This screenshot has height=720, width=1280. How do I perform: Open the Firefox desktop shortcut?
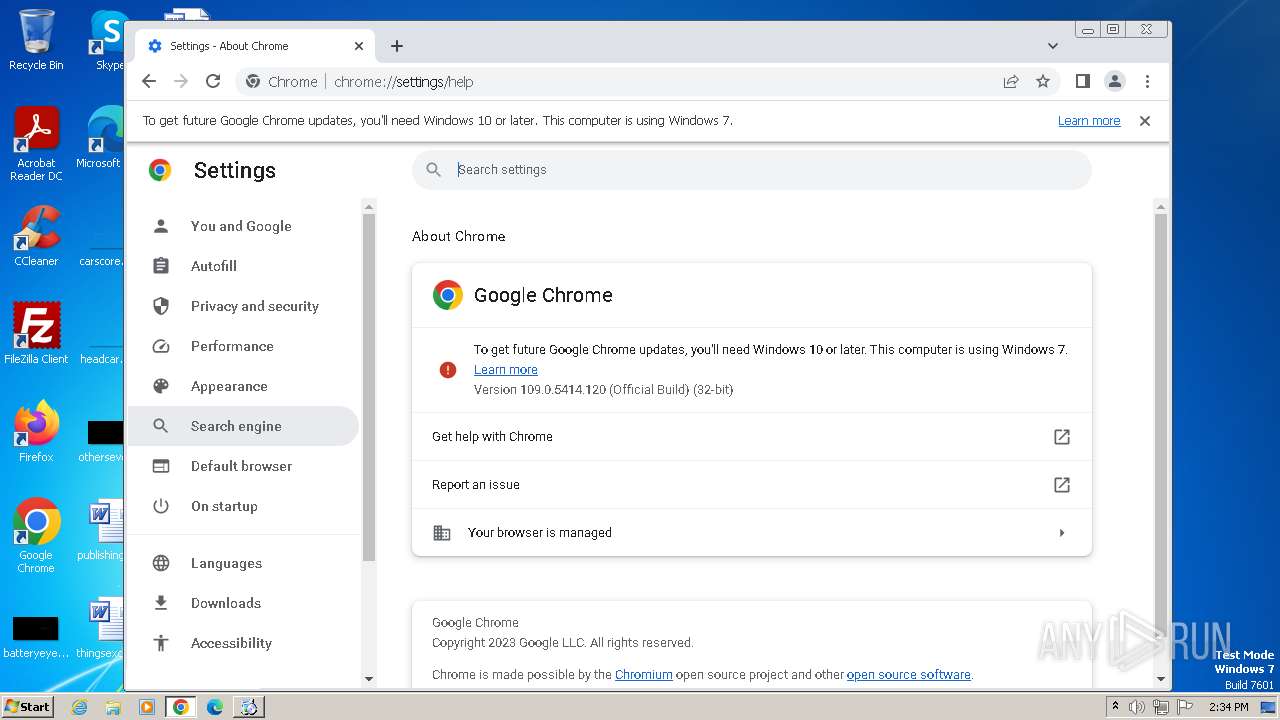point(36,432)
